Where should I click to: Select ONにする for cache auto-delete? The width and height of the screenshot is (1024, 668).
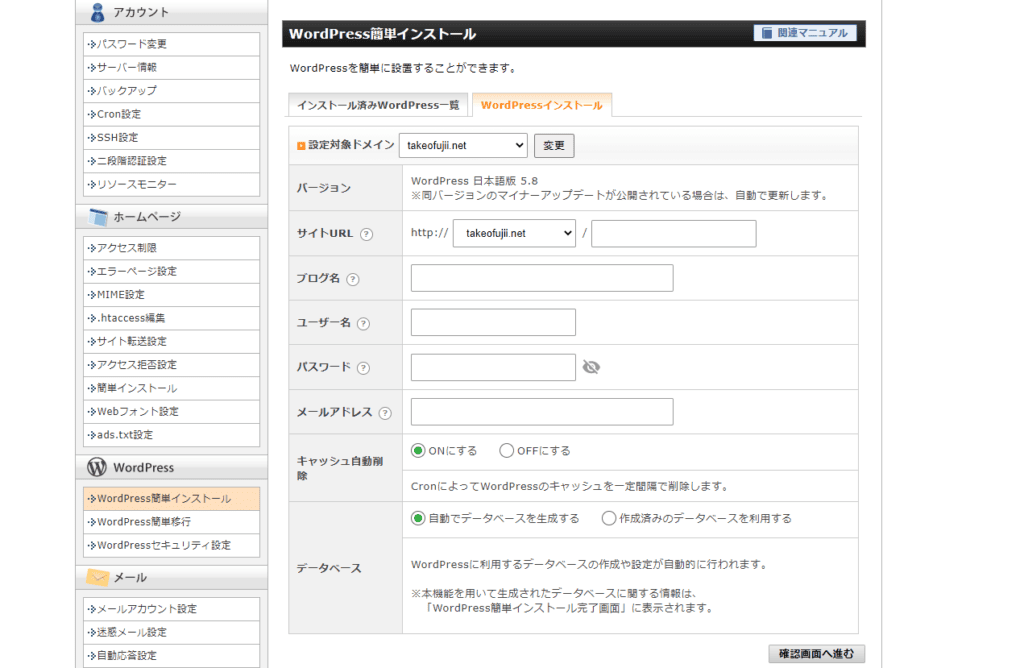(x=418, y=451)
